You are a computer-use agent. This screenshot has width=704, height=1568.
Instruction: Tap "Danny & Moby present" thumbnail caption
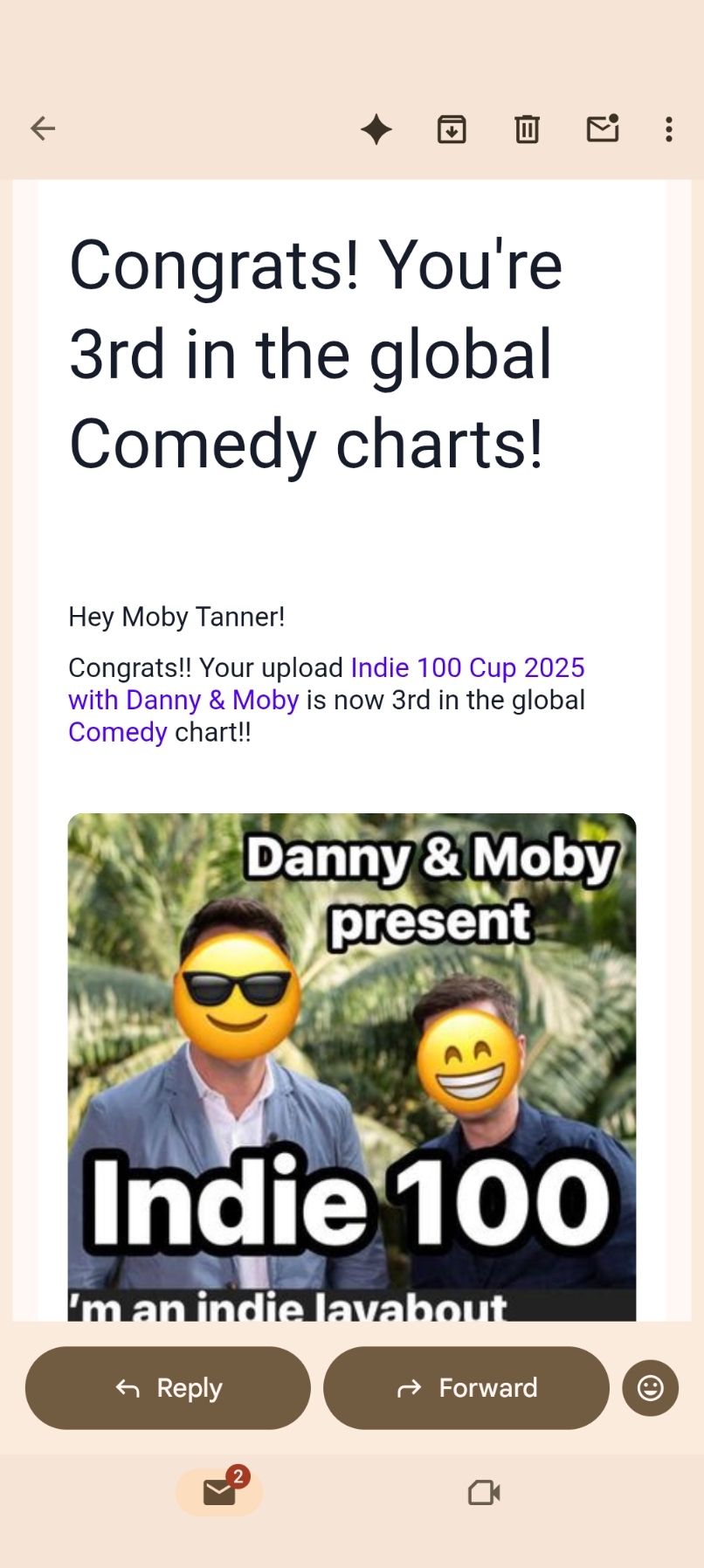tap(431, 888)
